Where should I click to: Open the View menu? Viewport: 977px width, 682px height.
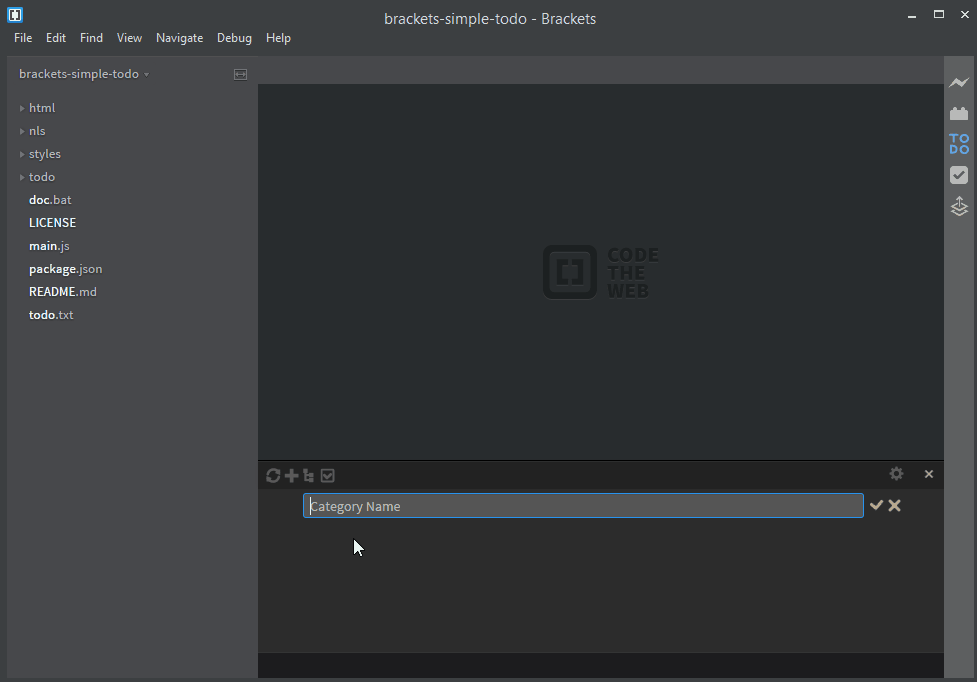click(130, 38)
